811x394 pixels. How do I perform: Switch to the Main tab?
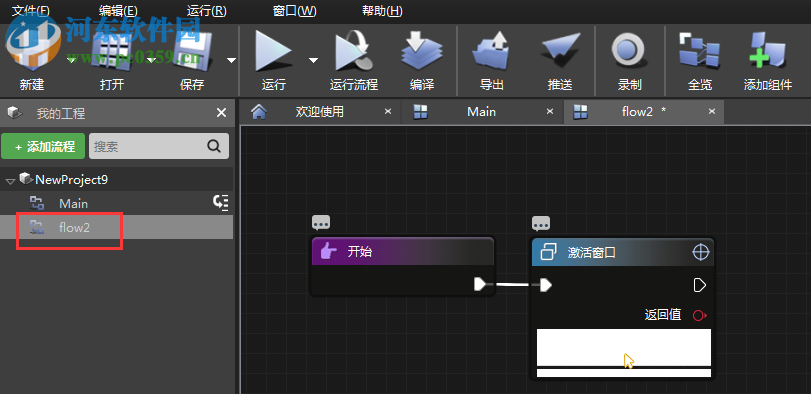click(x=482, y=112)
